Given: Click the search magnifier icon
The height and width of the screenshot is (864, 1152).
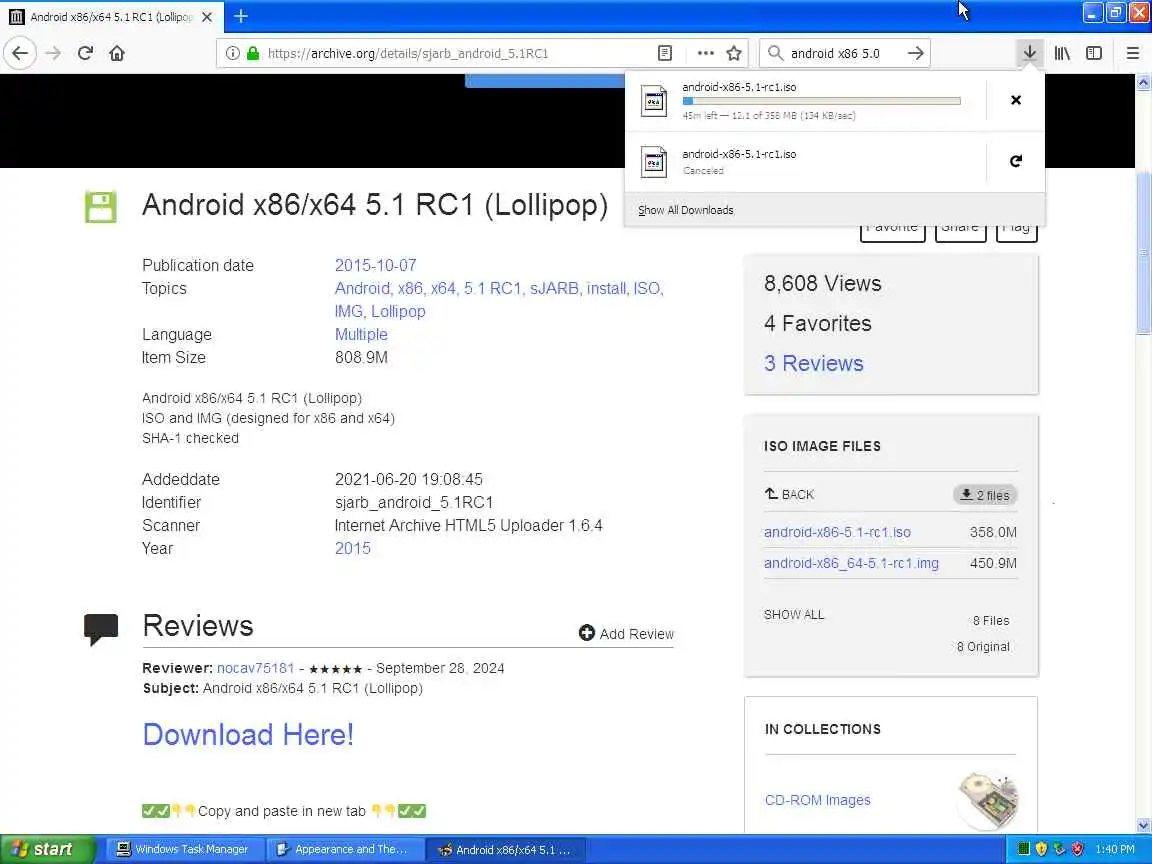Looking at the screenshot, I should (775, 53).
